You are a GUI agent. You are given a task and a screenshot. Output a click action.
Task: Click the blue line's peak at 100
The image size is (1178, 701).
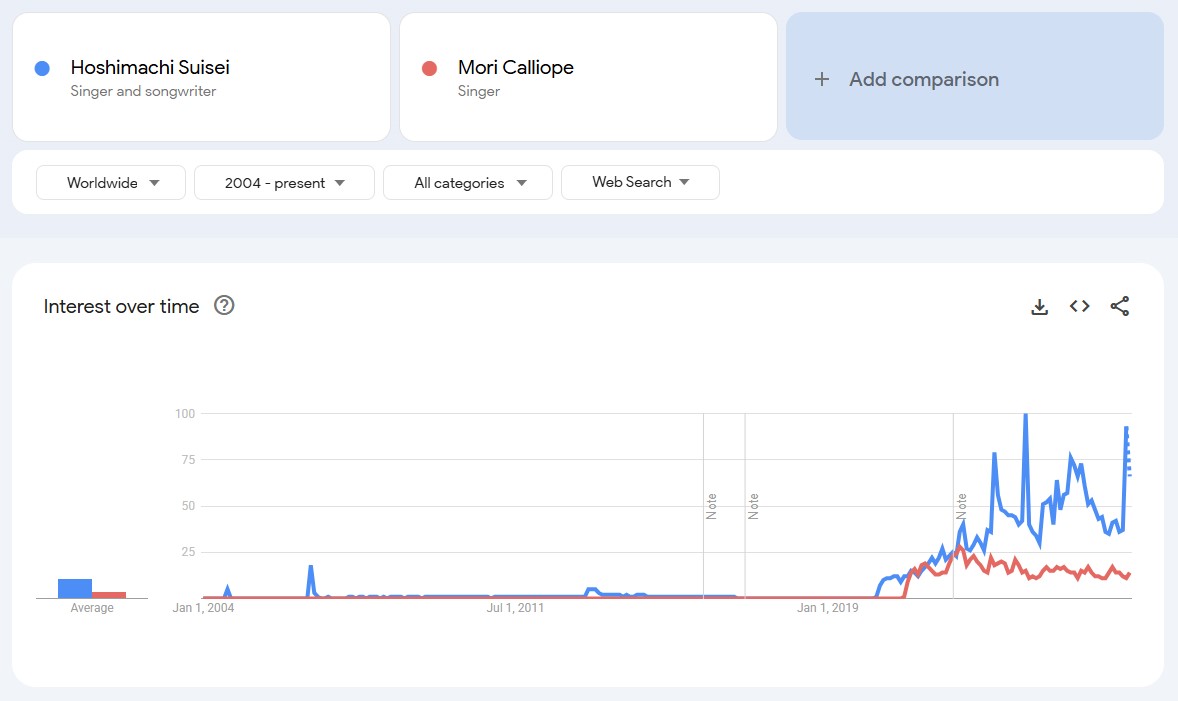click(1025, 415)
